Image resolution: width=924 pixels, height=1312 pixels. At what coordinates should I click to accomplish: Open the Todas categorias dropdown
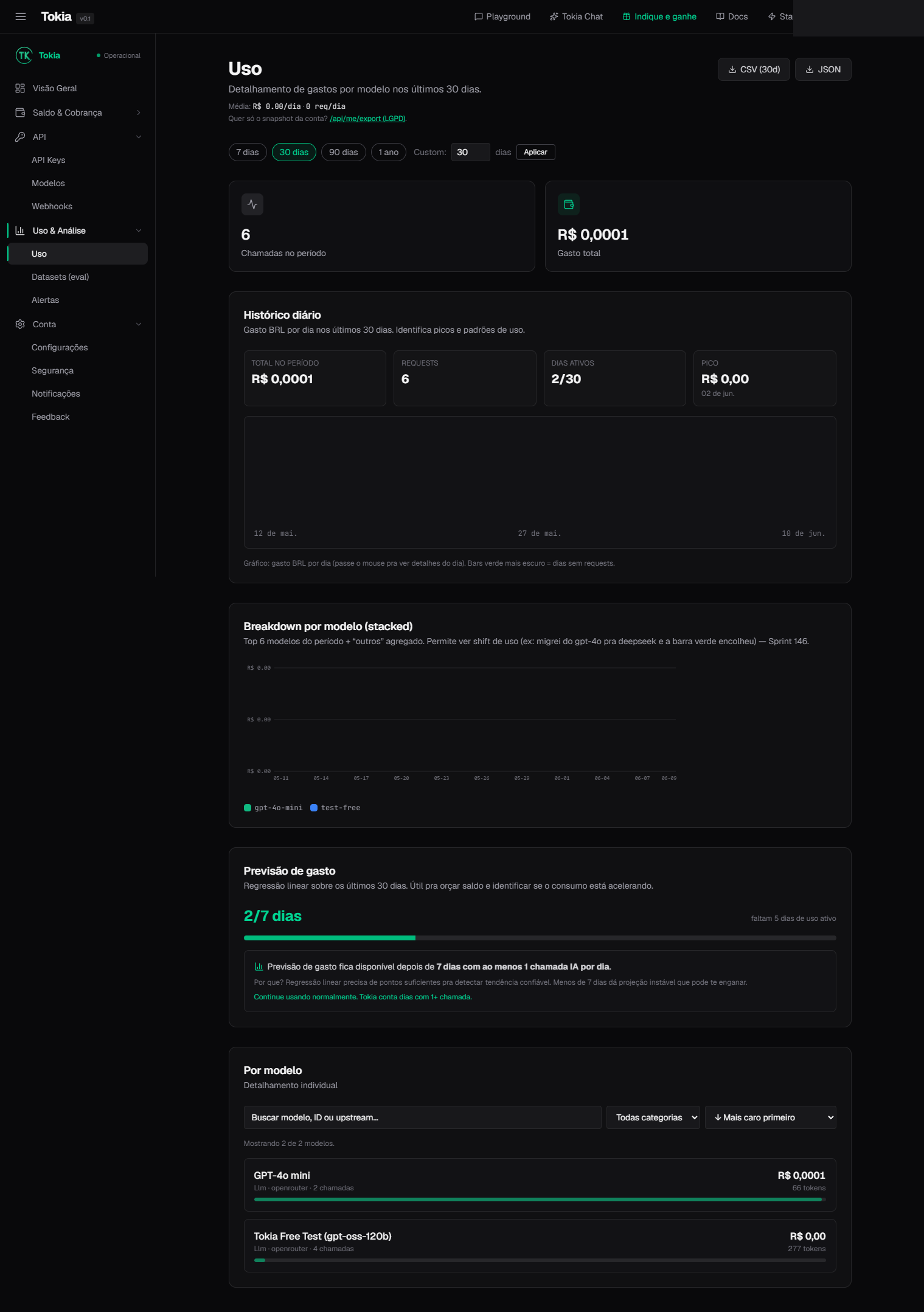coord(653,1117)
